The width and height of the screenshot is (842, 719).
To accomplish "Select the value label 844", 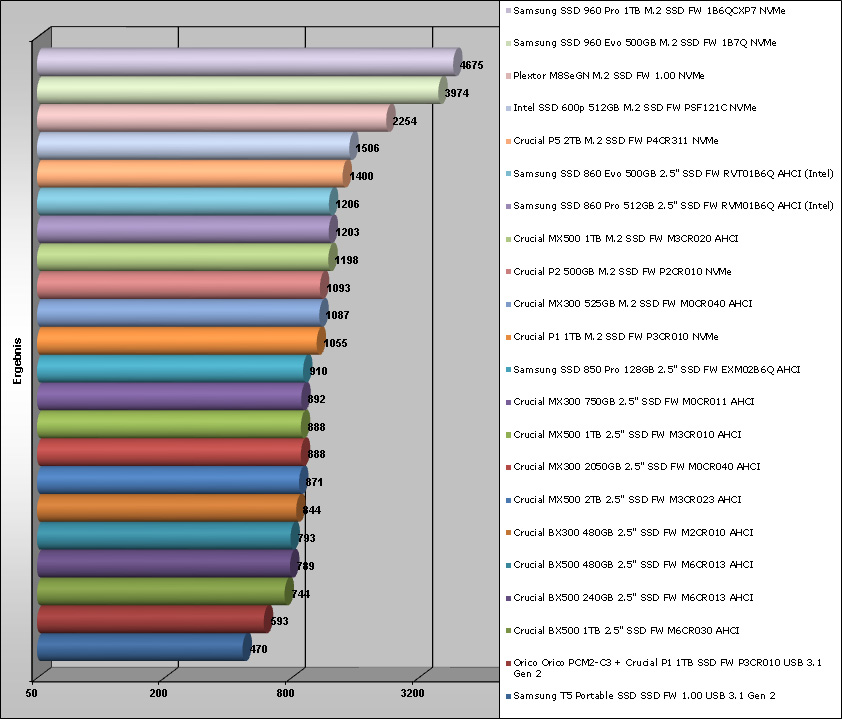I will point(312,510).
